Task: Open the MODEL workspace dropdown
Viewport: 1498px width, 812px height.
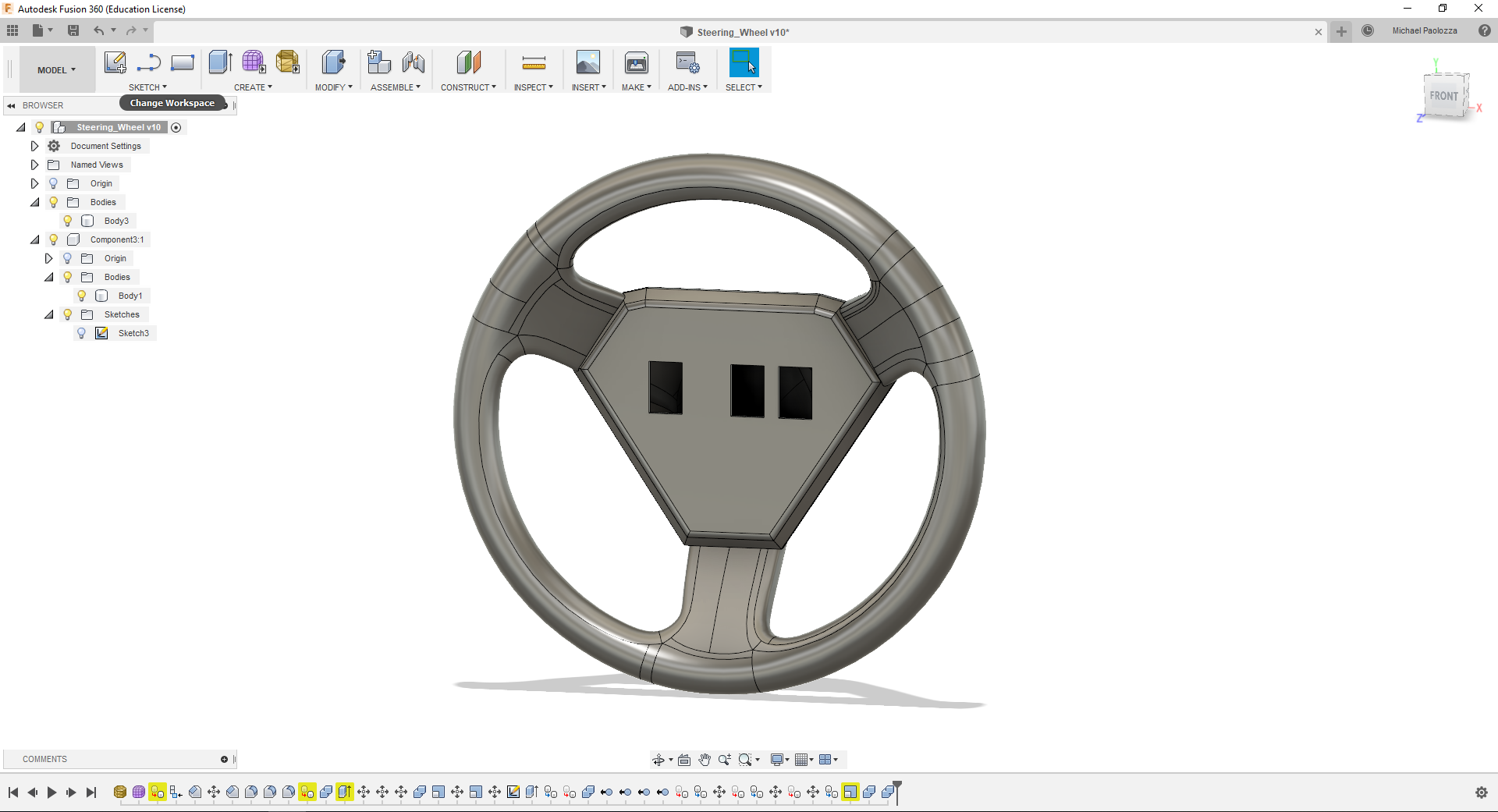Action: pos(57,70)
